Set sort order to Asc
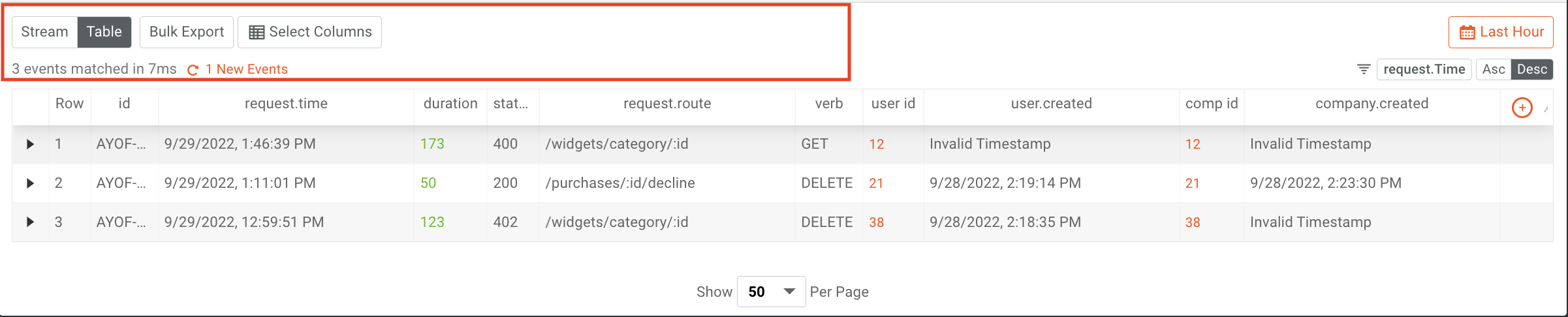The height and width of the screenshot is (317, 1568). coord(1494,69)
